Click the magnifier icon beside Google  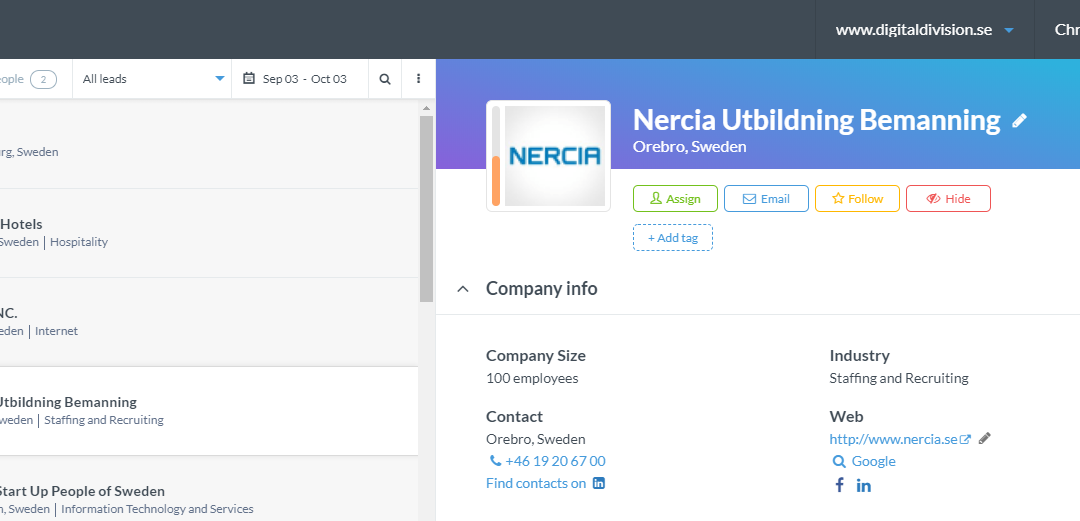[x=838, y=462]
